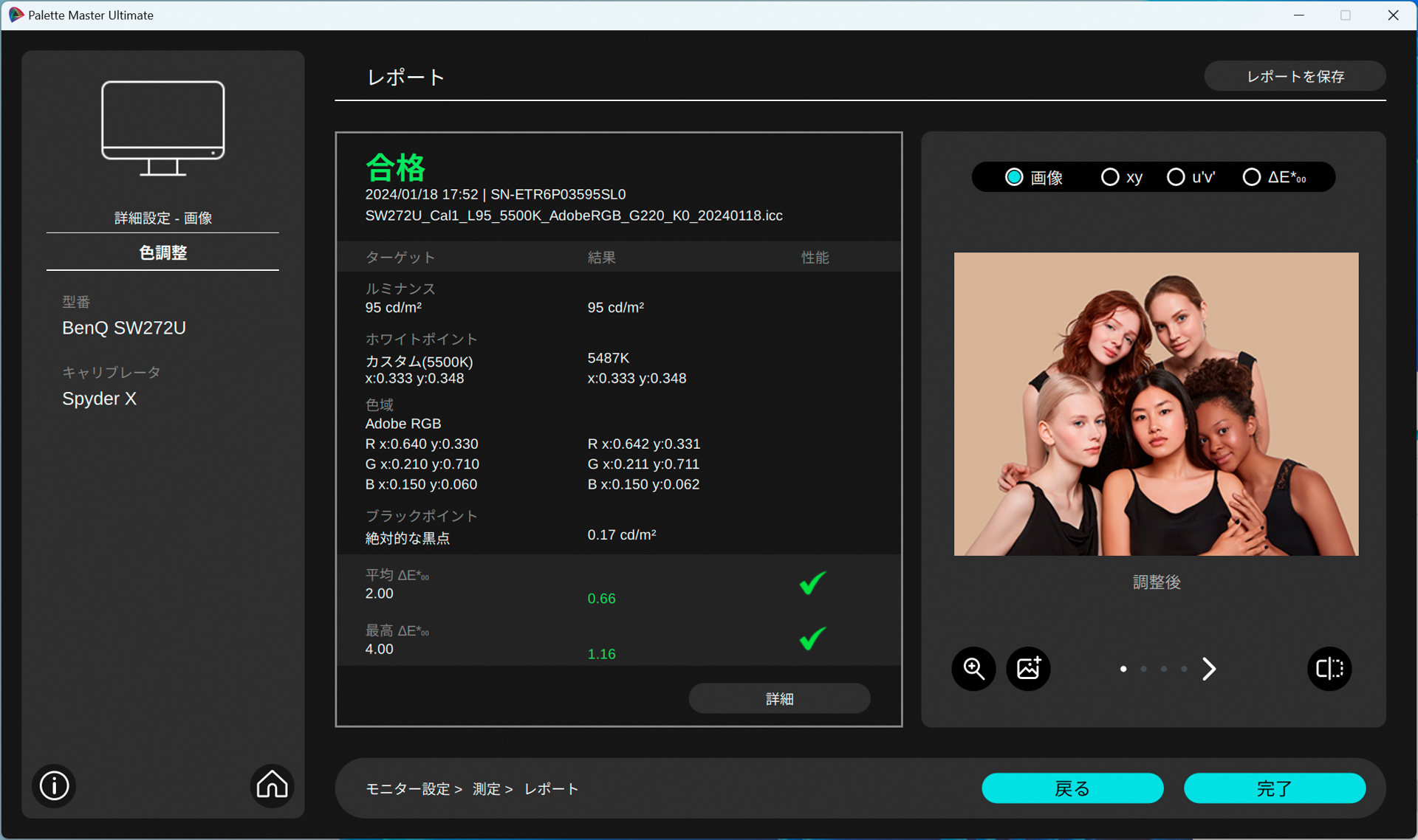Select the ΔE*00 radio button
The height and width of the screenshot is (840, 1418).
(1251, 177)
